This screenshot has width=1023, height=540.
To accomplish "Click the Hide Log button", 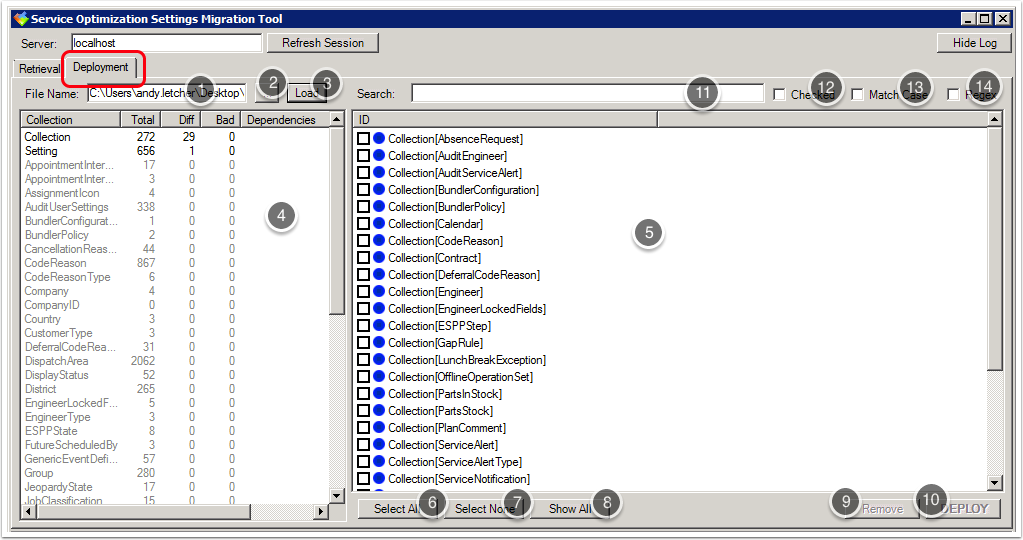I will [974, 43].
